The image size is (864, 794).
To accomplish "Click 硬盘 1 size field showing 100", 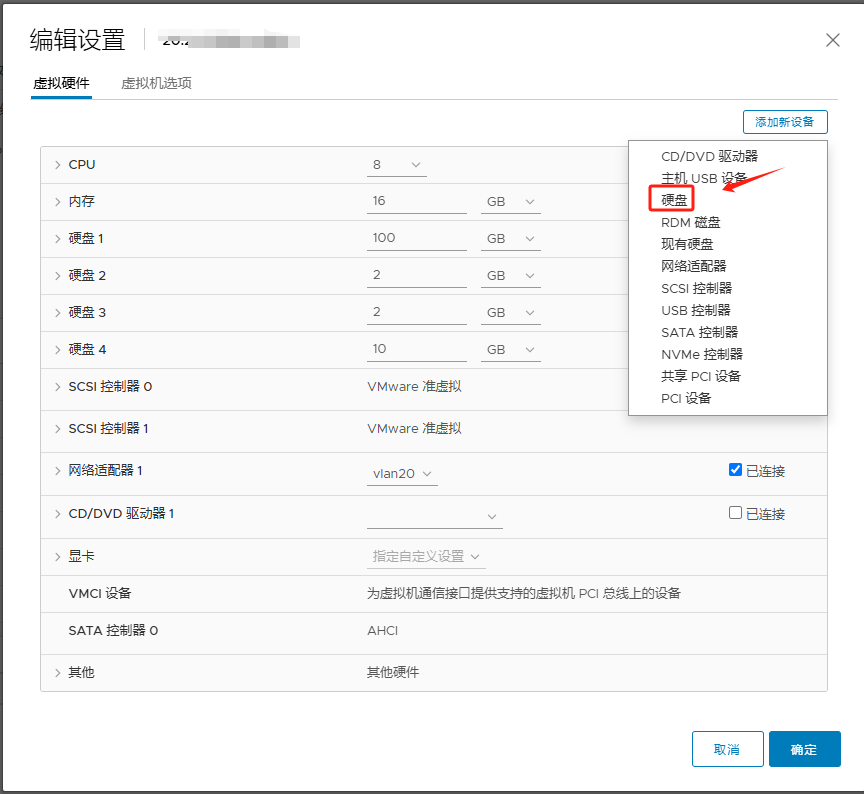I will [417, 239].
